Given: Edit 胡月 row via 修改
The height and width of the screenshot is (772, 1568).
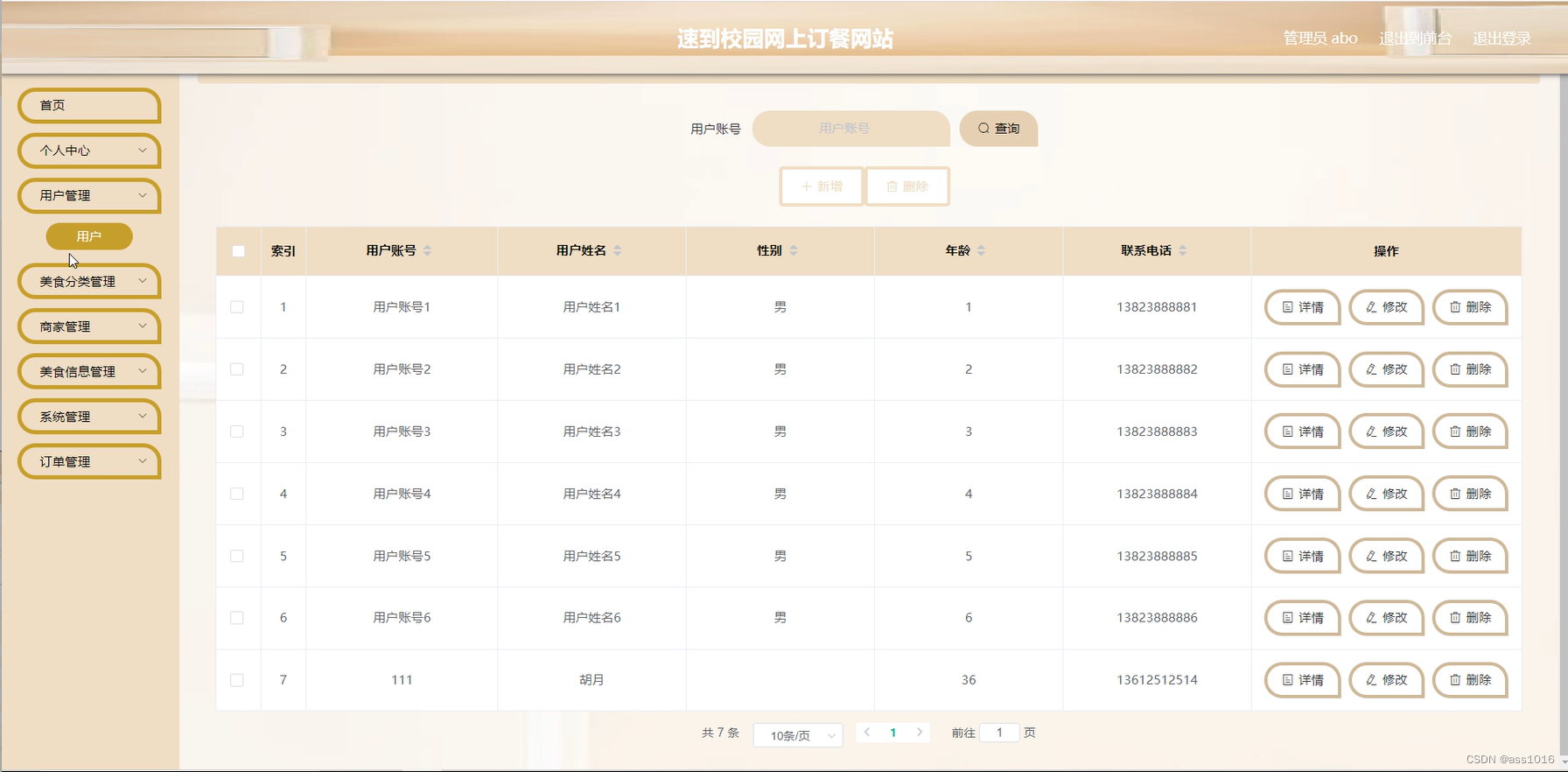Looking at the screenshot, I should pos(1386,680).
